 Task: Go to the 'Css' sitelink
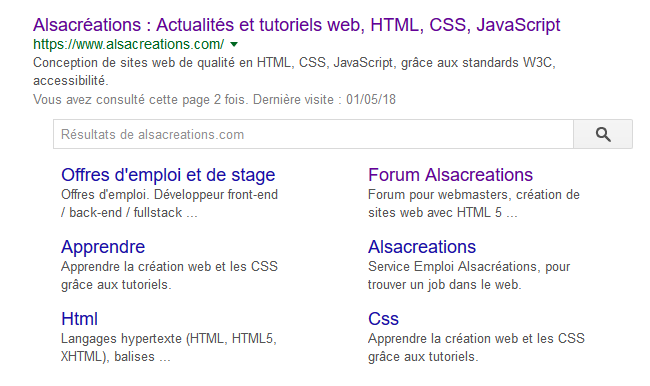click(x=383, y=319)
